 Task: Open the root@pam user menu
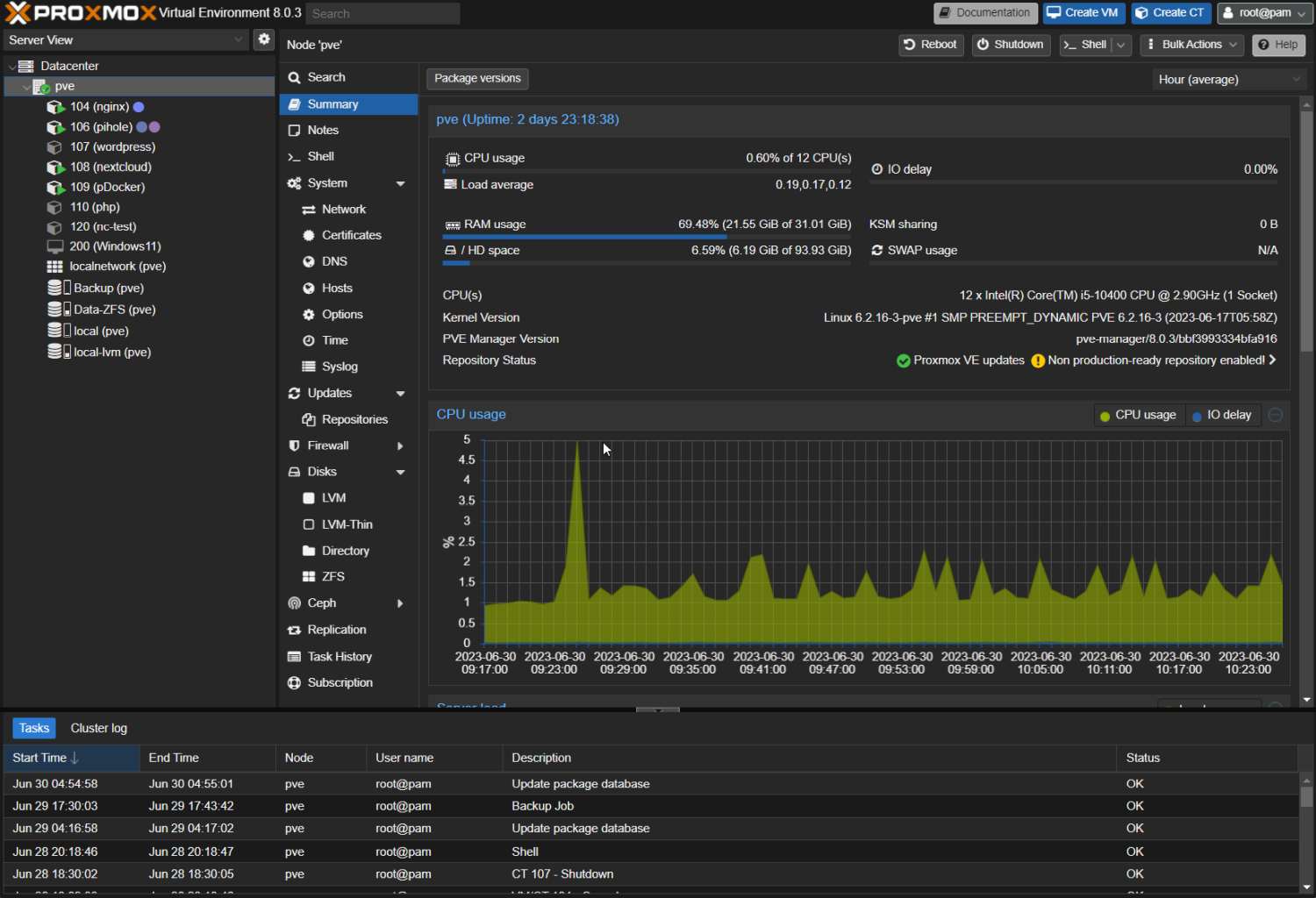pyautogui.click(x=1264, y=13)
